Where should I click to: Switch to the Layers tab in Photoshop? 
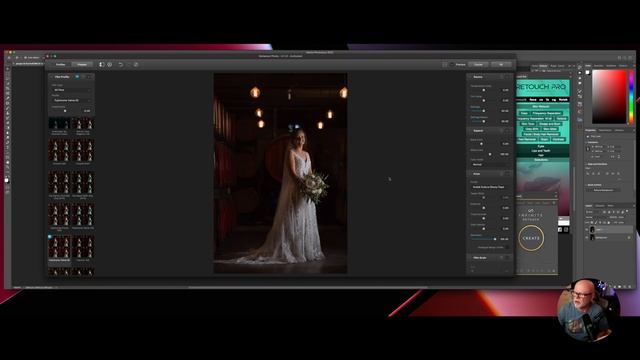(589, 205)
